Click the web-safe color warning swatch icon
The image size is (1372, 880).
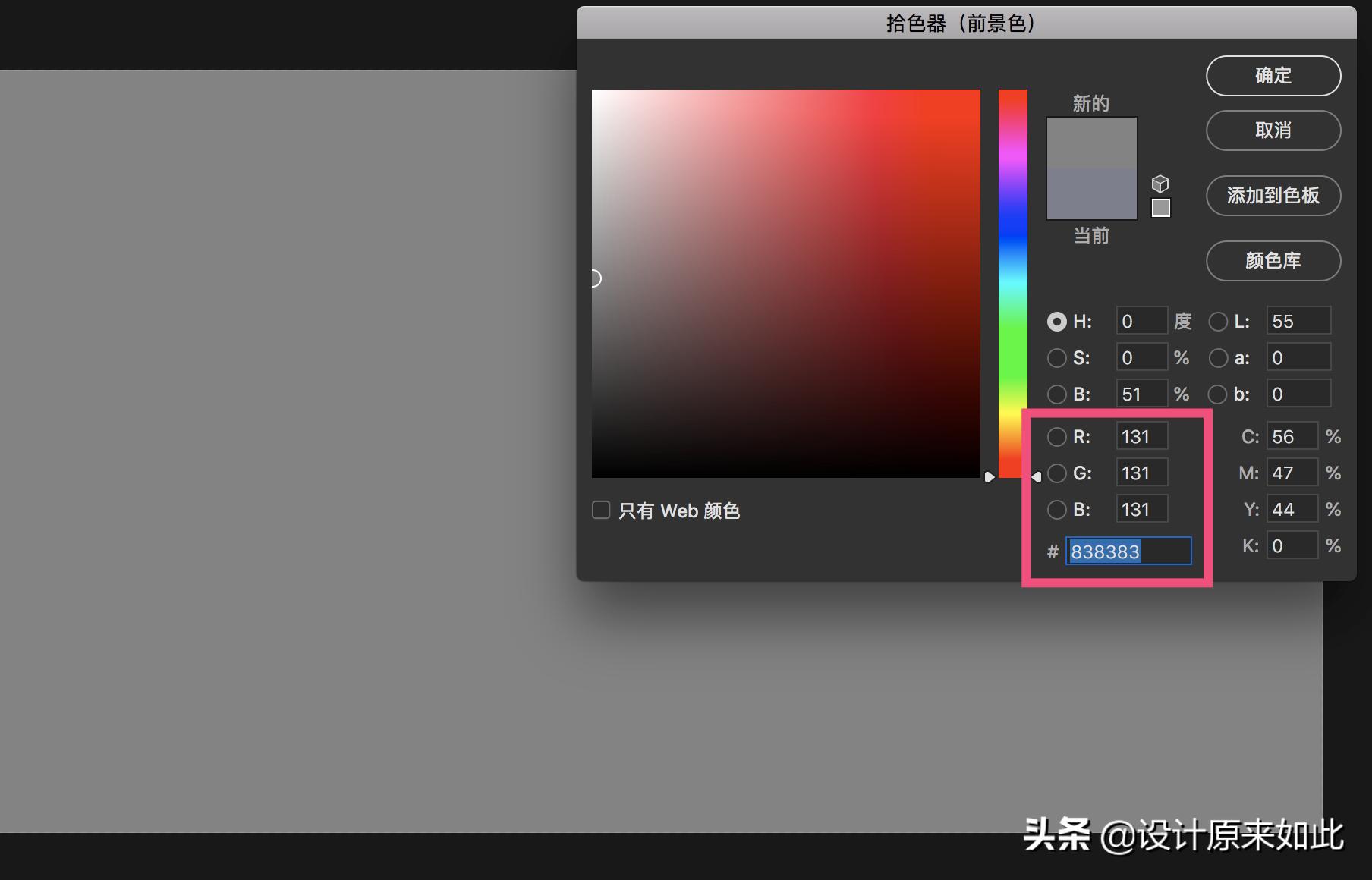[1160, 206]
